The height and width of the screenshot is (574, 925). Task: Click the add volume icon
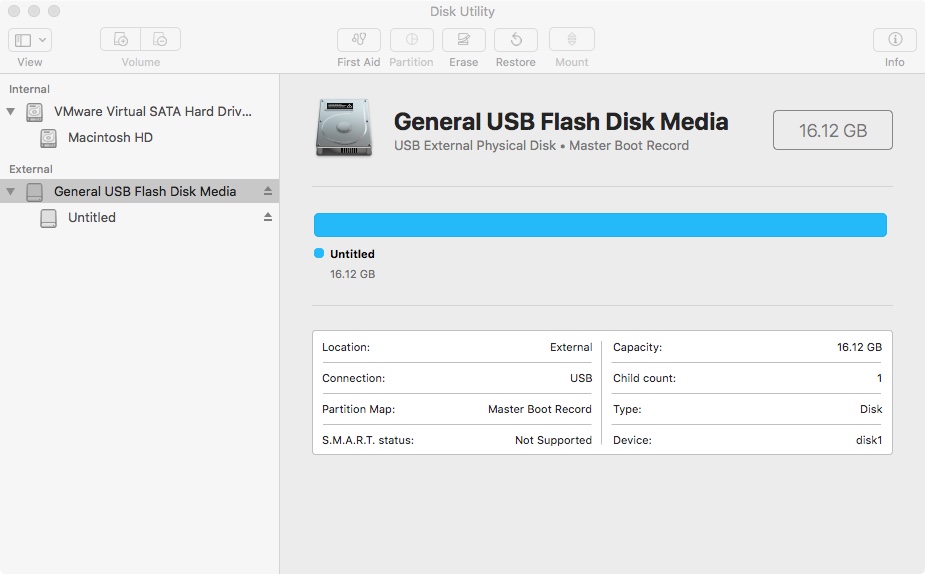[120, 40]
